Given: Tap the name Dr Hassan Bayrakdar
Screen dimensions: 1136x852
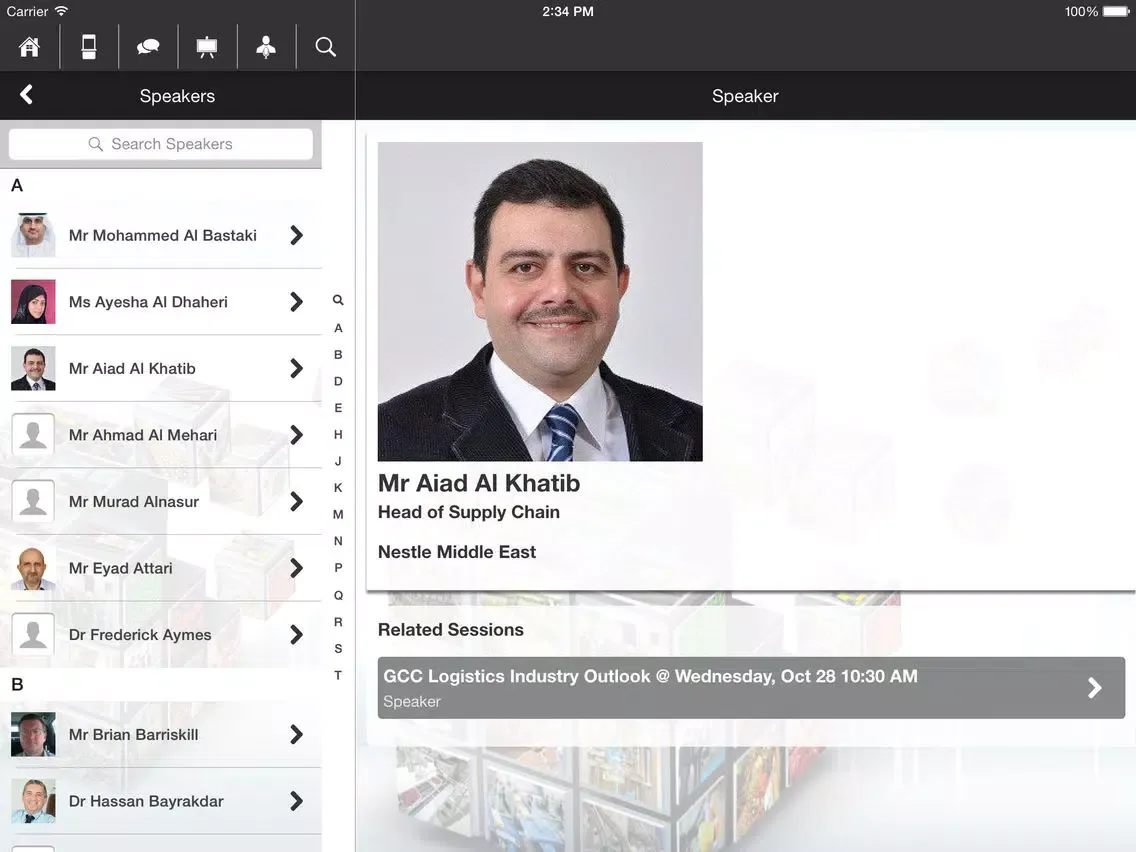Looking at the screenshot, I should point(146,801).
